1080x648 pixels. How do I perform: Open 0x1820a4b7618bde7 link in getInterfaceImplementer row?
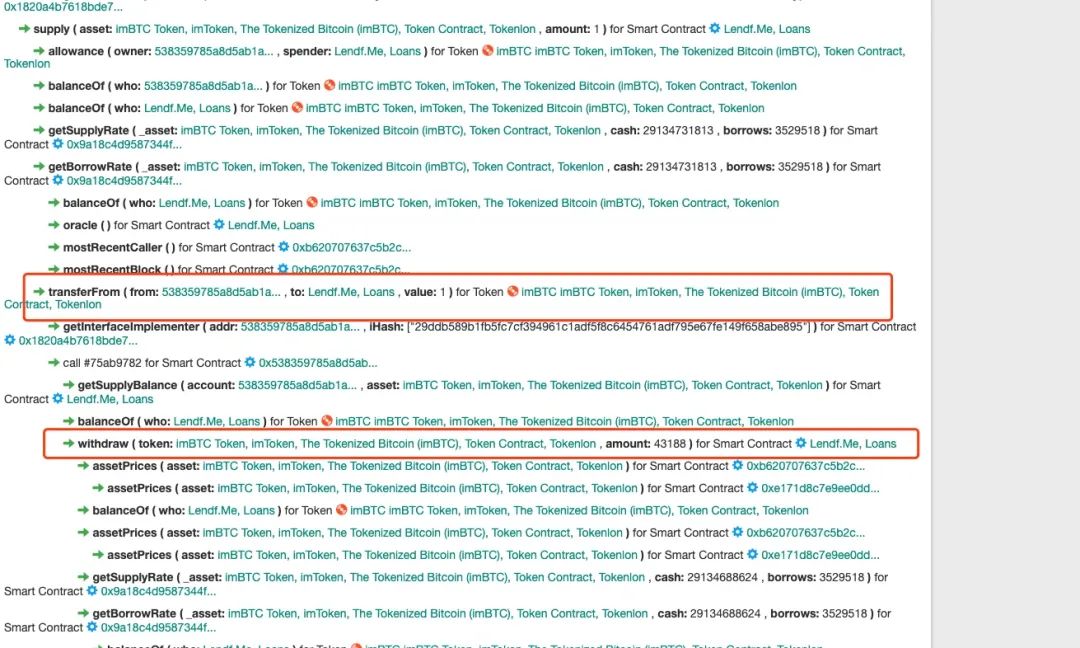coord(78,341)
